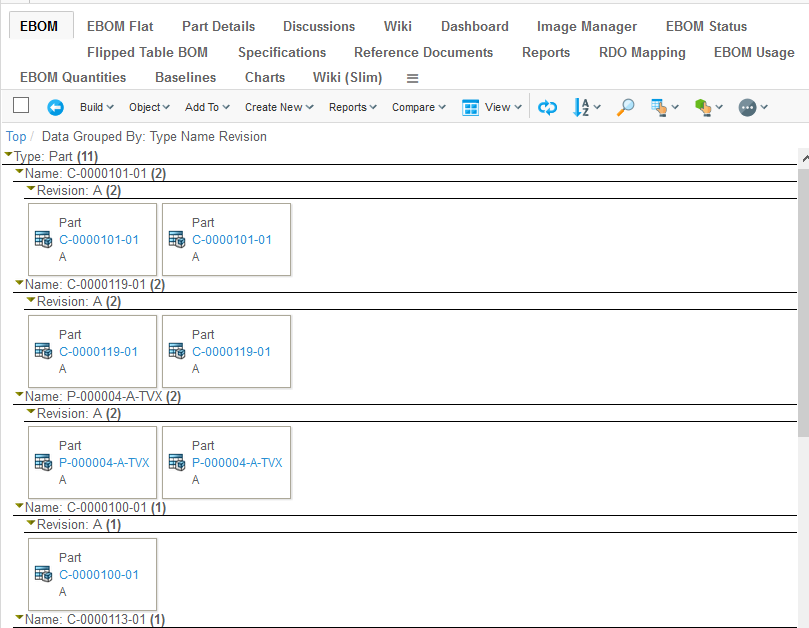Collapse the Name: C-0000119-01 group
This screenshot has height=628, width=809.
point(19,283)
